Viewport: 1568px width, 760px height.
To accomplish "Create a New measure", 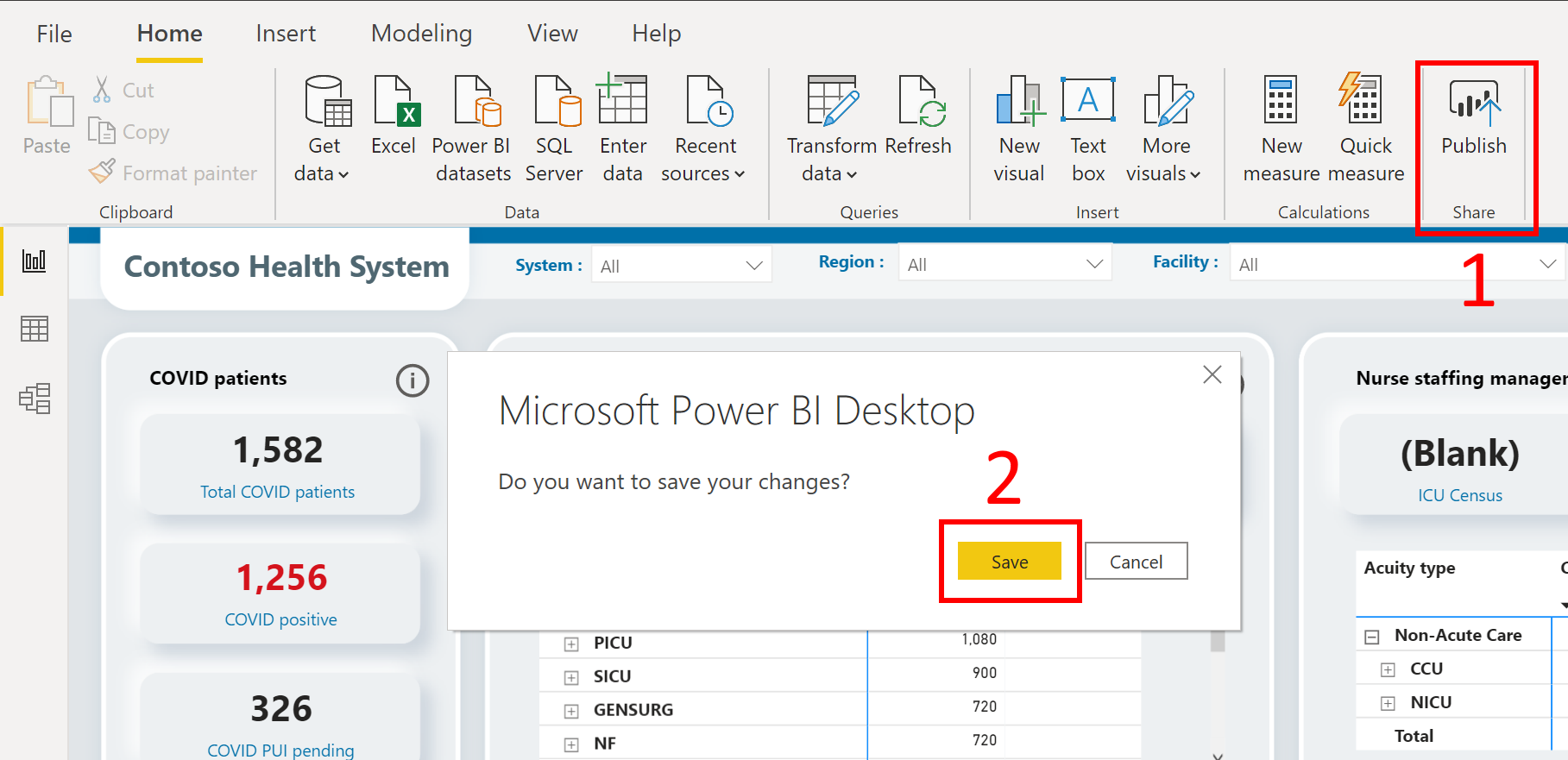I will pos(1281,129).
